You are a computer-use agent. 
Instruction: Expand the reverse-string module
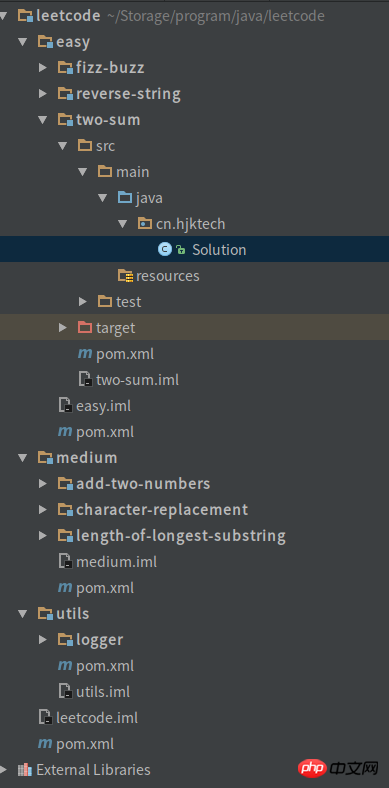pyautogui.click(x=43, y=93)
